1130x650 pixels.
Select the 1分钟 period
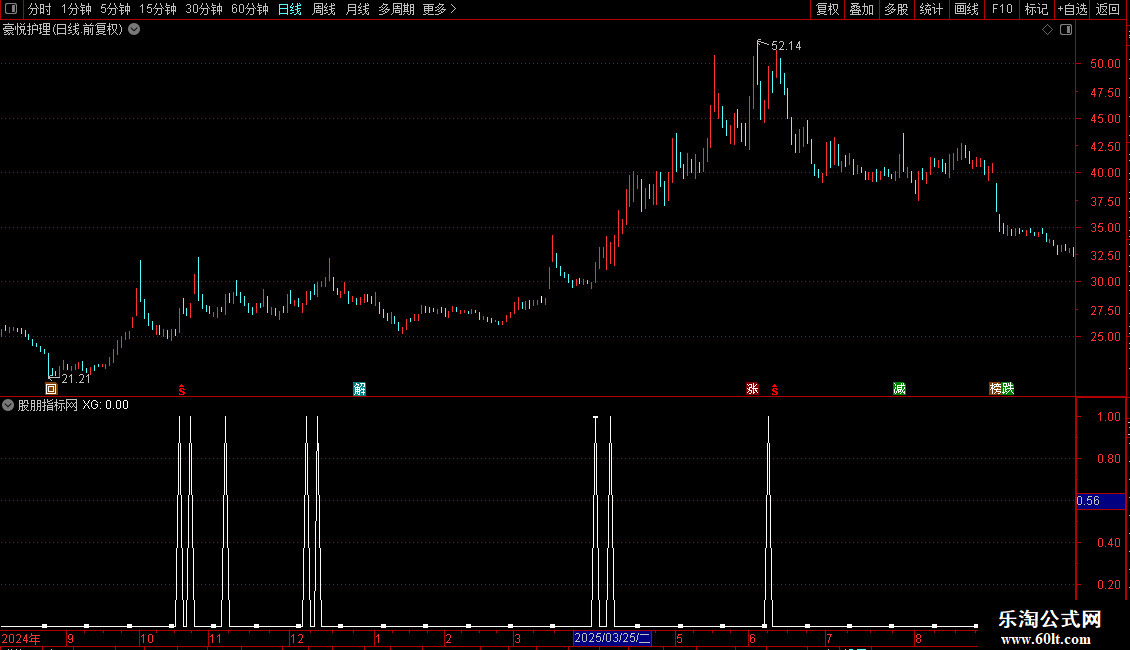(76, 9)
